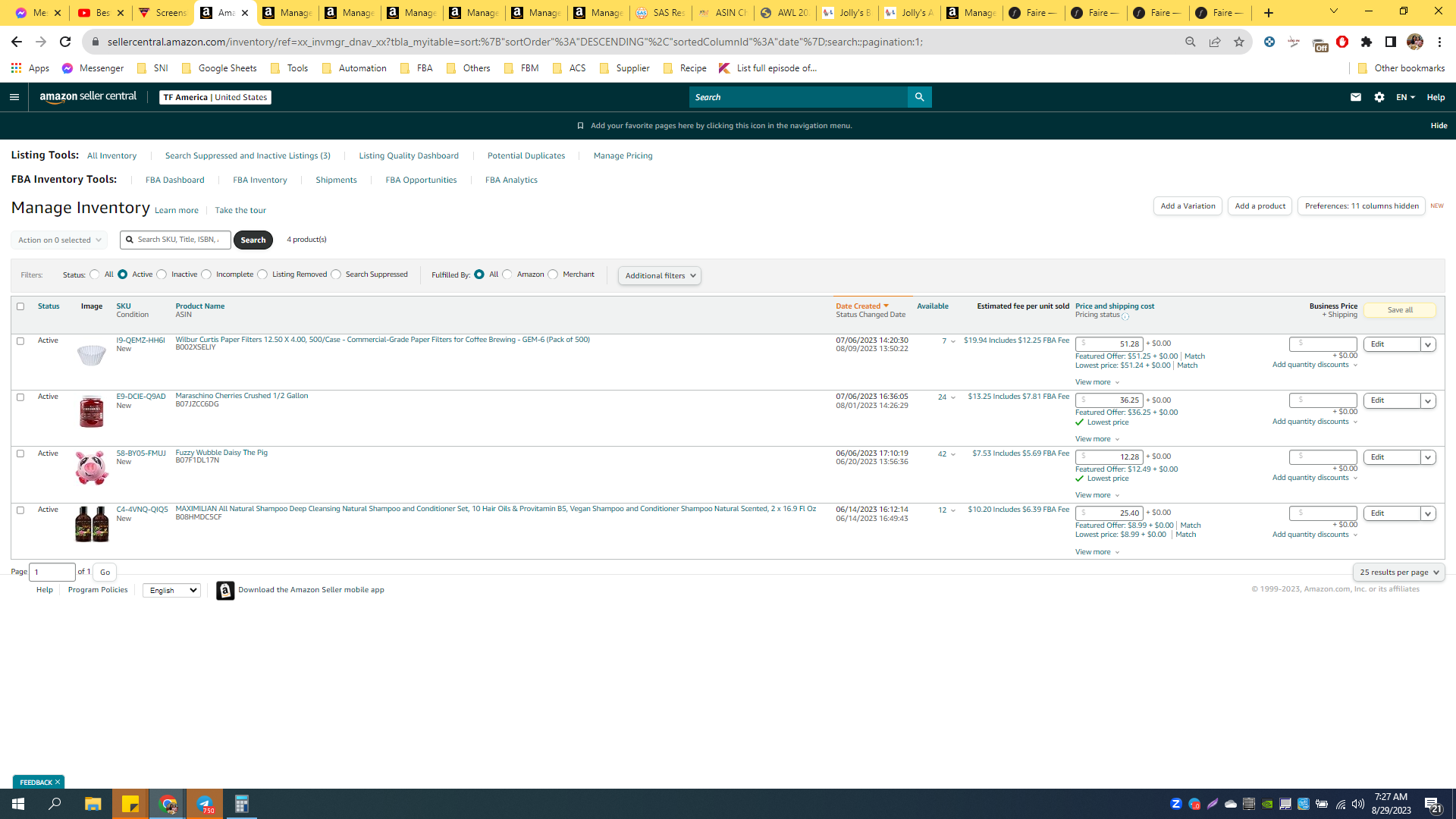Click the Amazon Seller Central logo
This screenshot has width=1456, height=819.
pyautogui.click(x=88, y=97)
